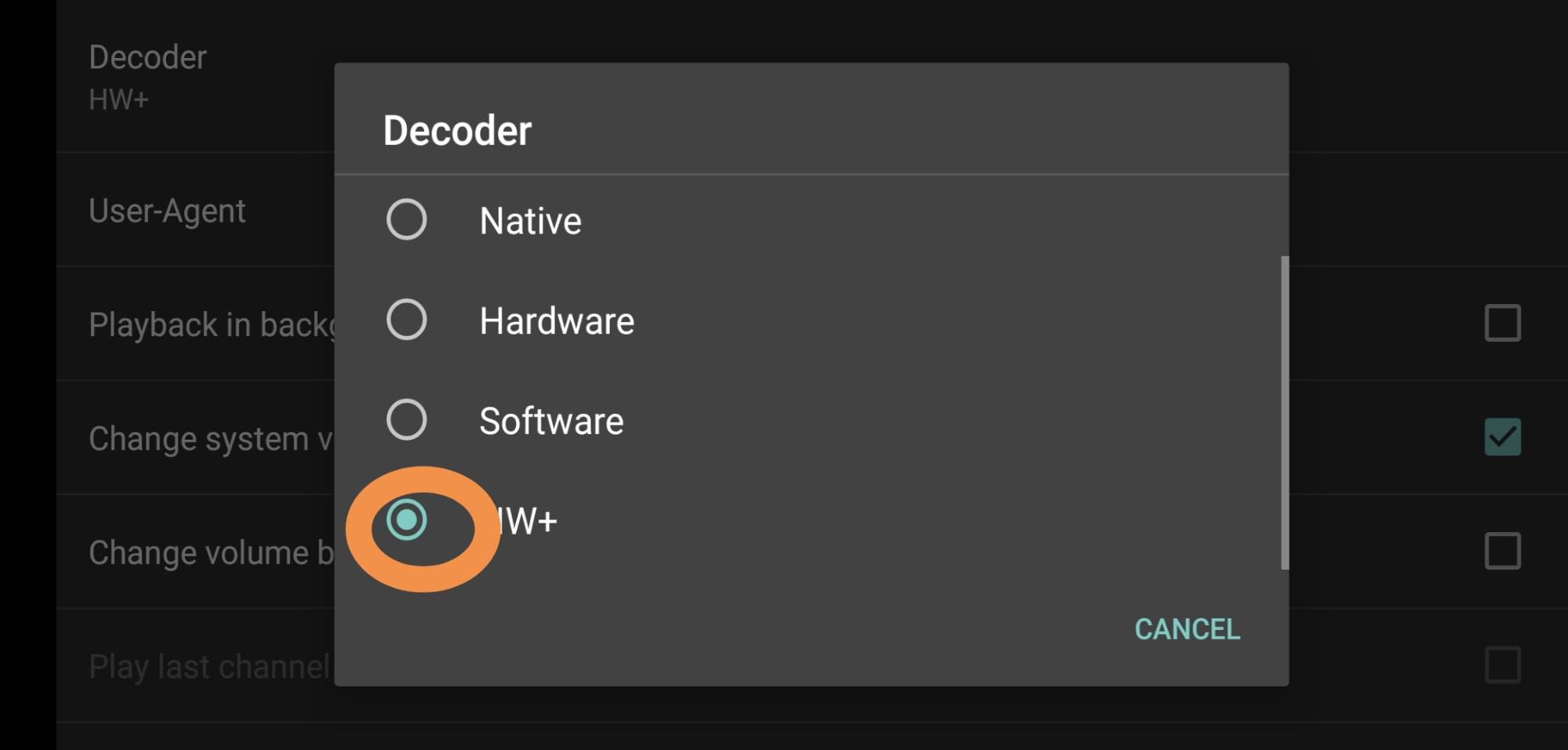Cancel the Decoder dialog
The image size is (1568, 750).
pos(1187,629)
